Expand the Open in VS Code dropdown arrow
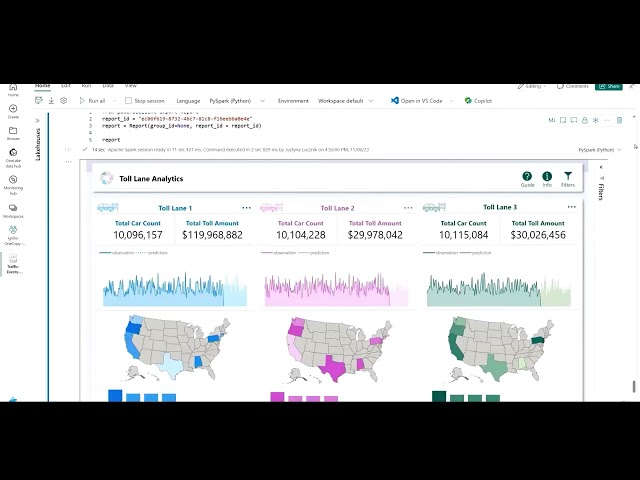Image resolution: width=640 pixels, height=480 pixels. pos(451,100)
